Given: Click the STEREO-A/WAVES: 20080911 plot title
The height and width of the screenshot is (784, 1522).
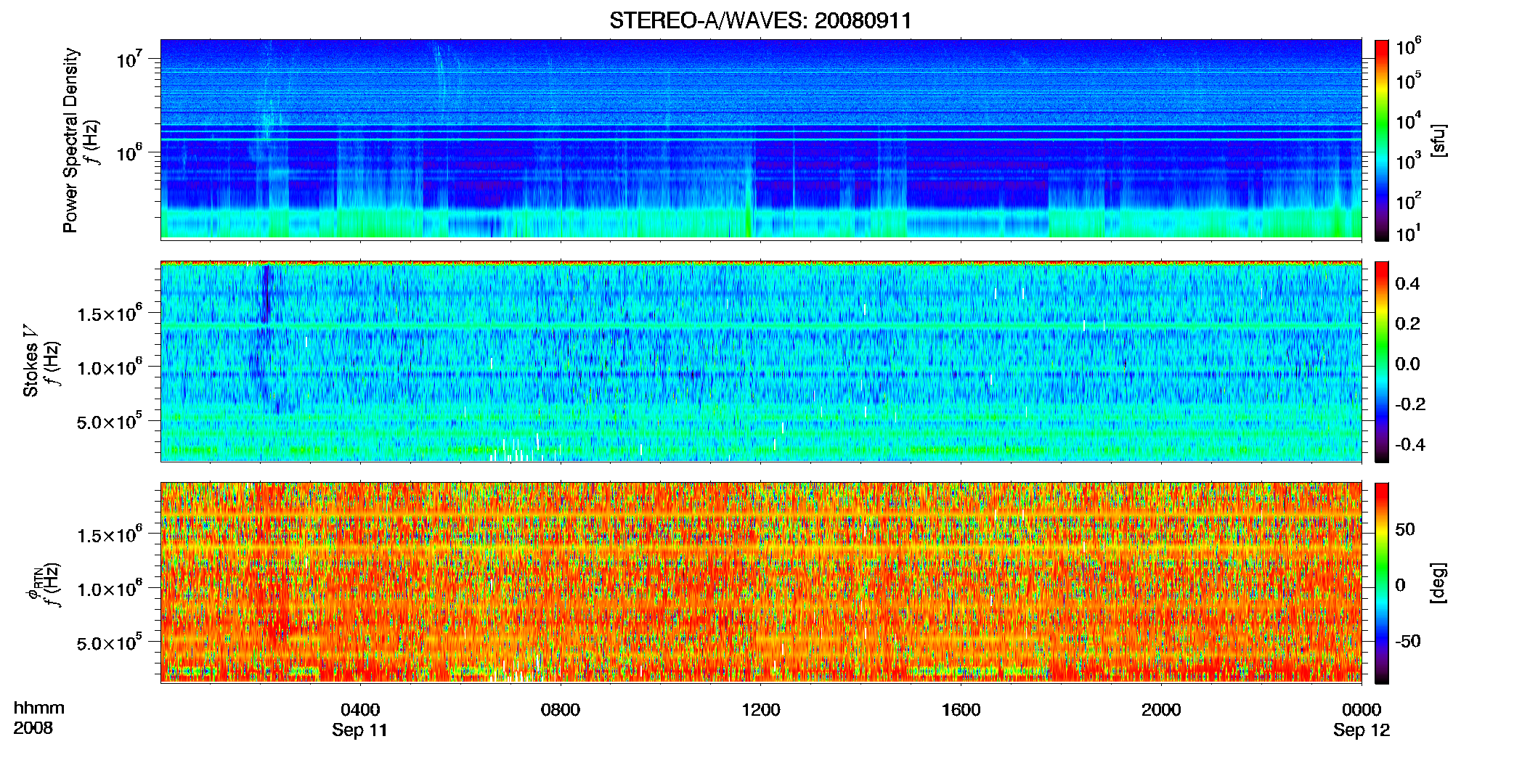Looking at the screenshot, I should (x=760, y=20).
